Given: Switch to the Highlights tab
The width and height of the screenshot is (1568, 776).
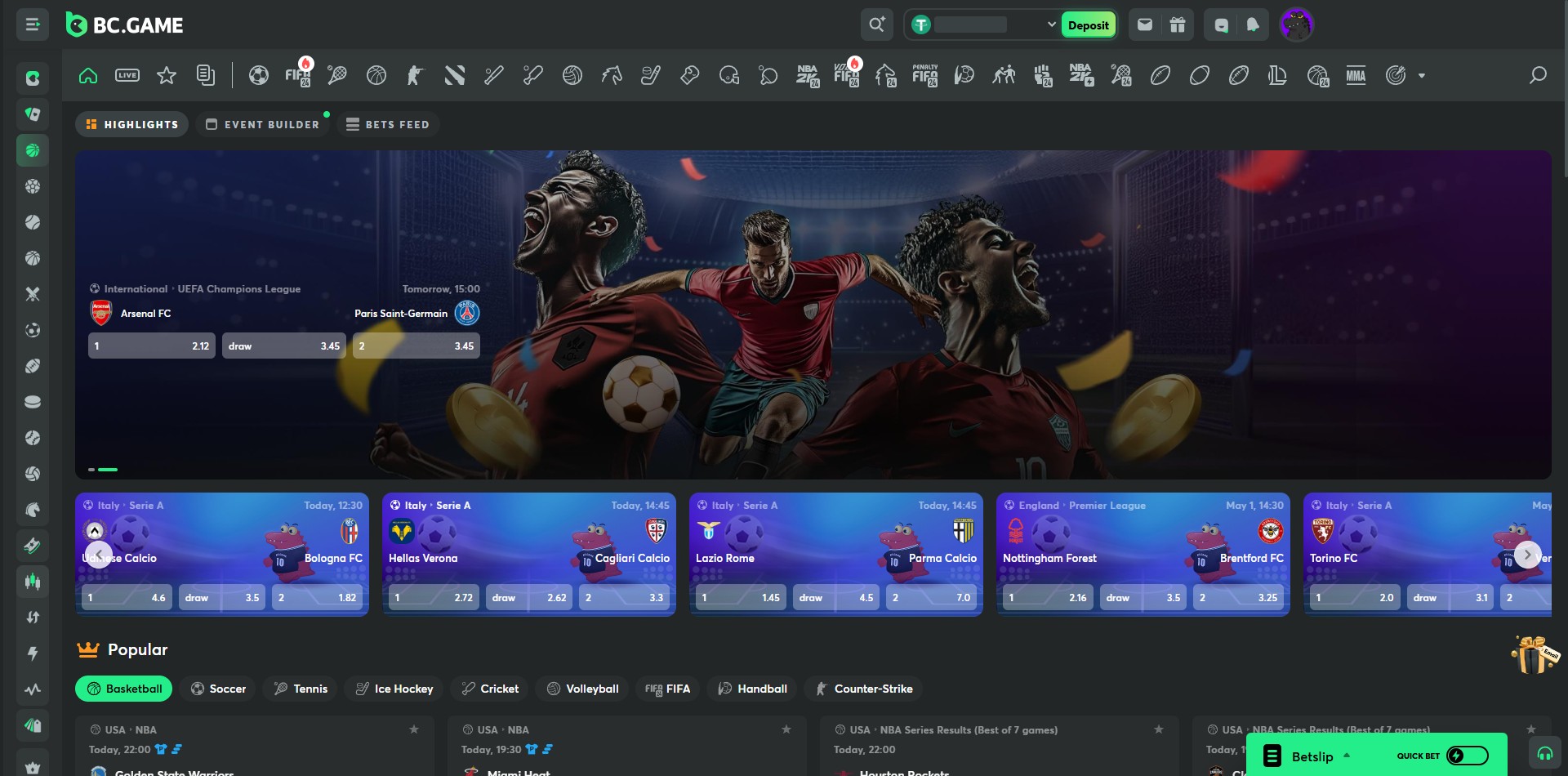Looking at the screenshot, I should click(132, 124).
